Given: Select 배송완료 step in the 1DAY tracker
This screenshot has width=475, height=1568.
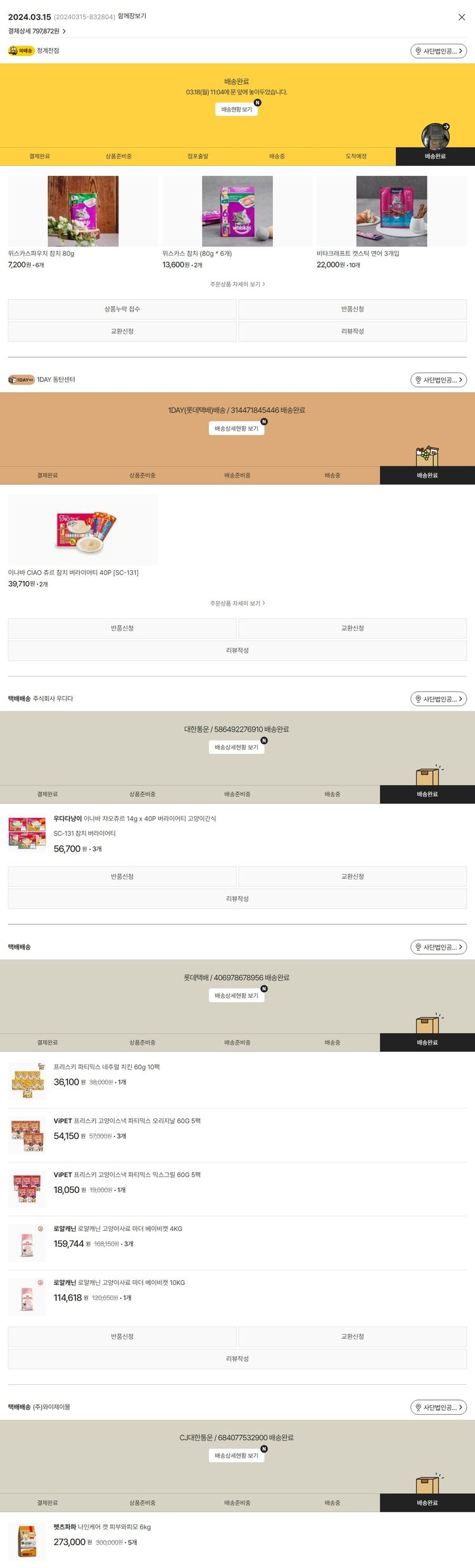Looking at the screenshot, I should click(x=427, y=475).
